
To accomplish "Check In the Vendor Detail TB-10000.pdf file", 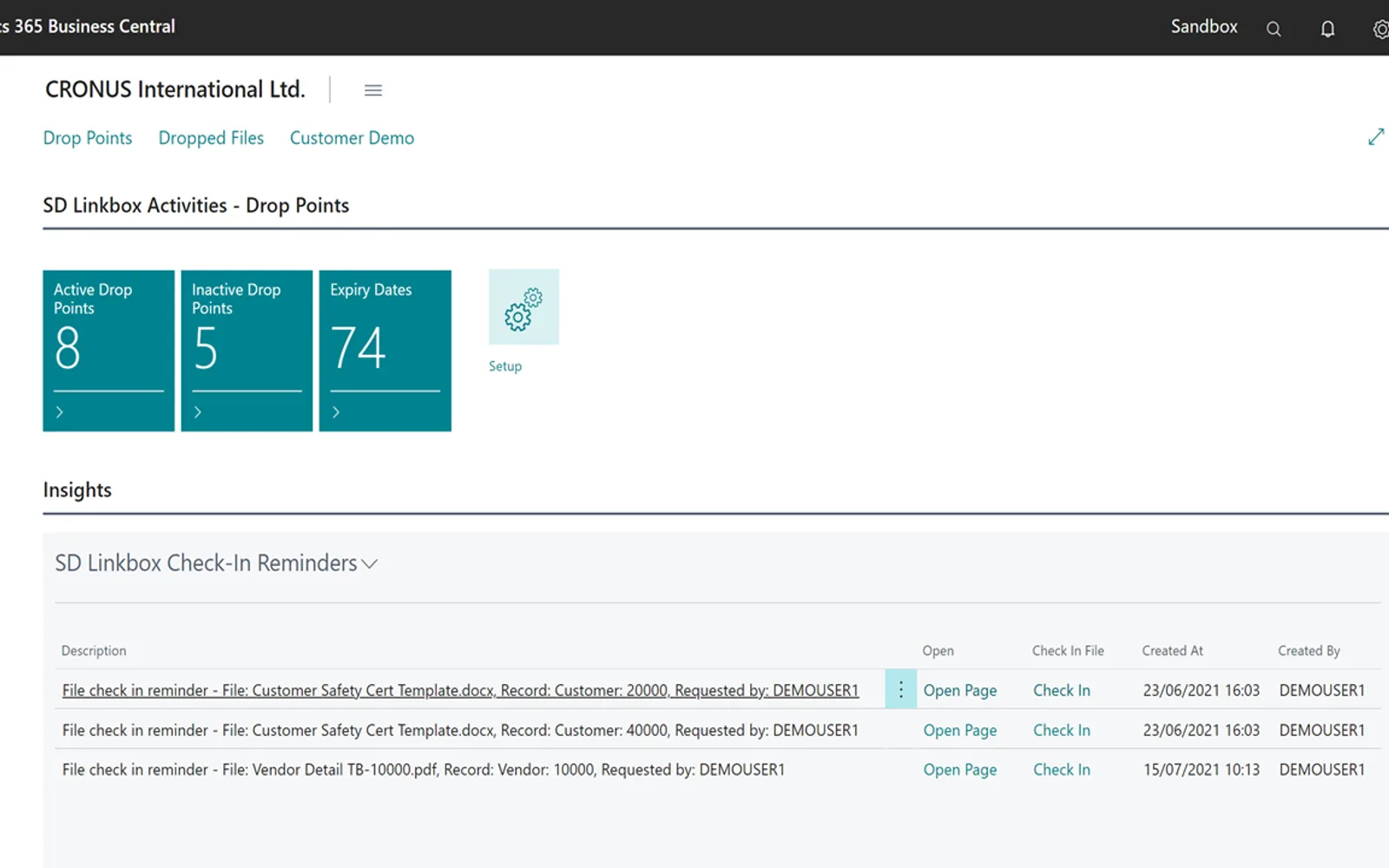I will (x=1062, y=769).
